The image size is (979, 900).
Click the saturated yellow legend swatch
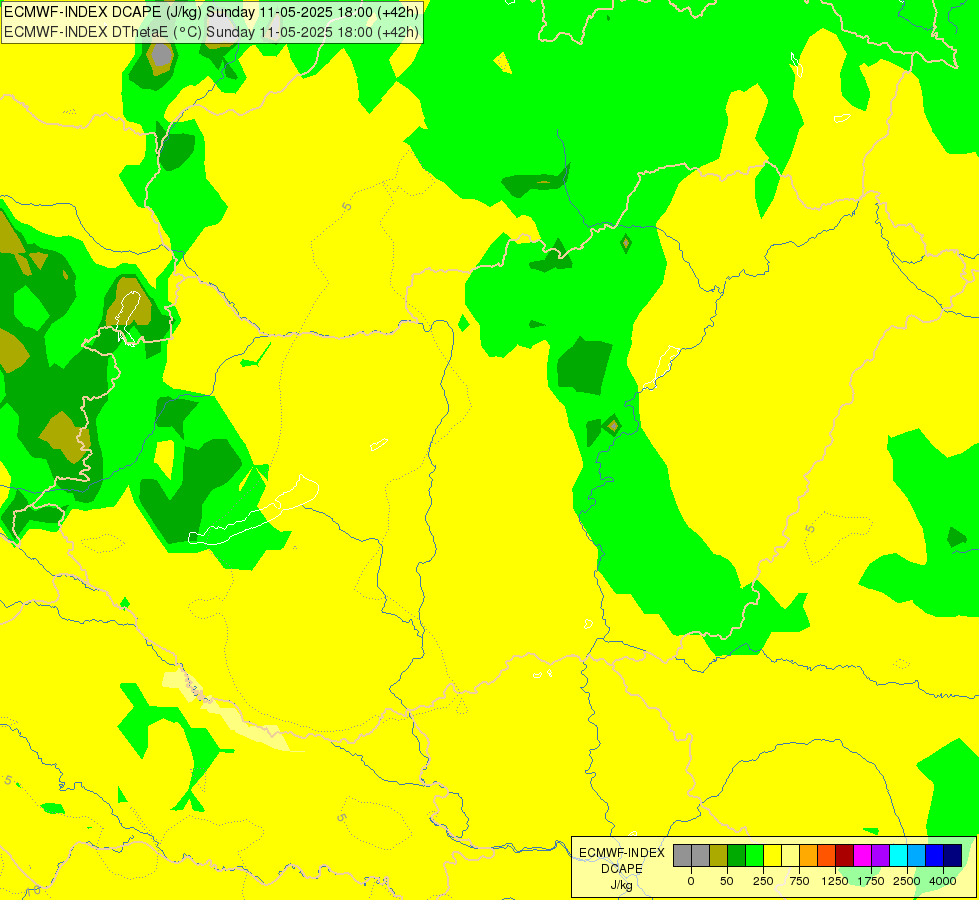tap(772, 855)
